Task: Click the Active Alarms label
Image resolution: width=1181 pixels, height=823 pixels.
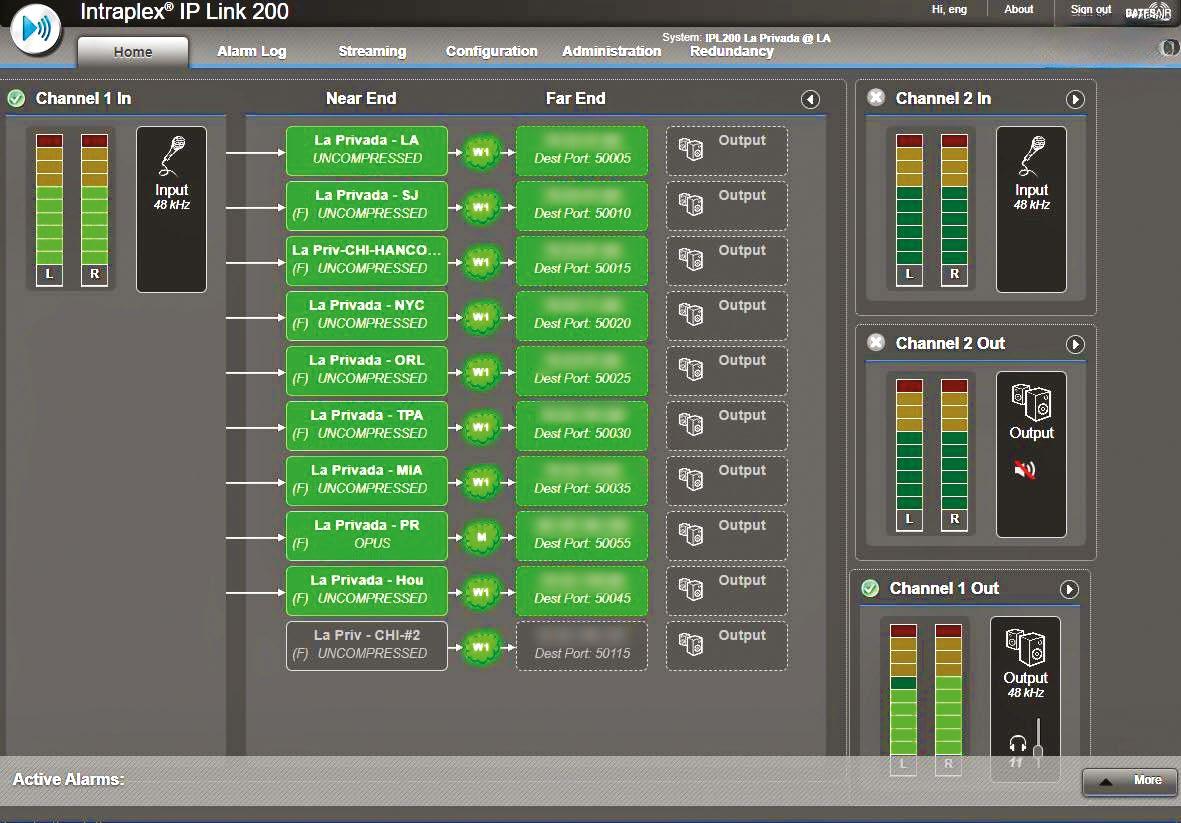Action: [69, 779]
